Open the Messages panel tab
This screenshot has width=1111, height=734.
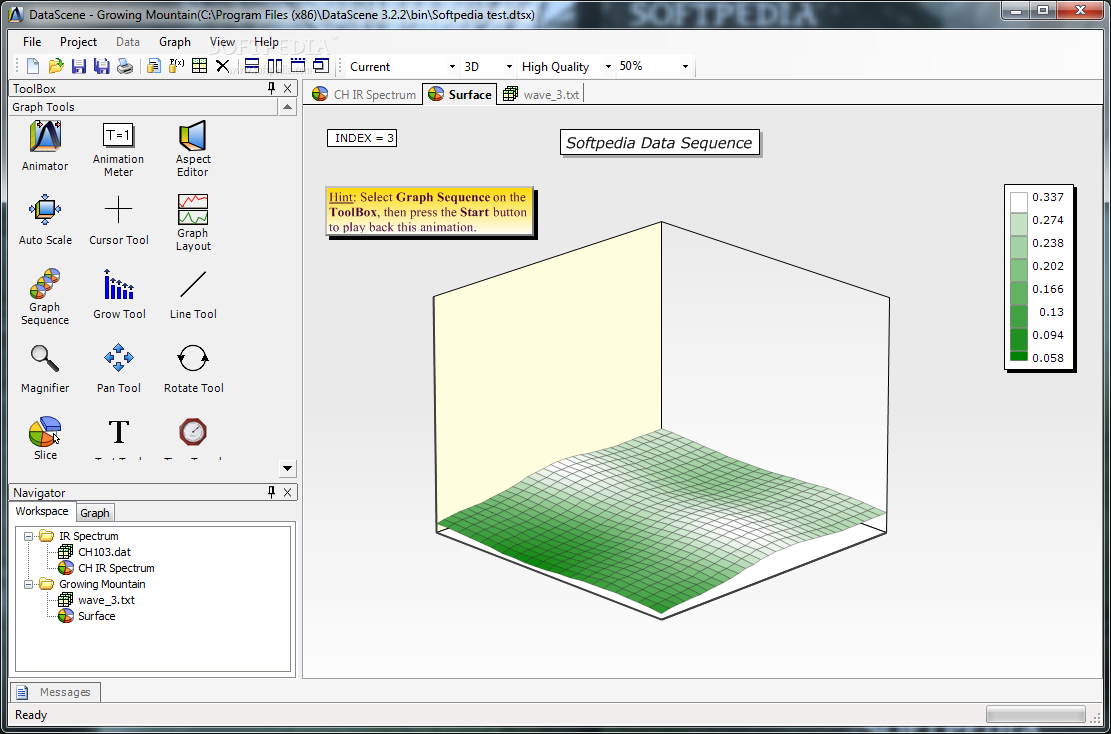(x=55, y=692)
